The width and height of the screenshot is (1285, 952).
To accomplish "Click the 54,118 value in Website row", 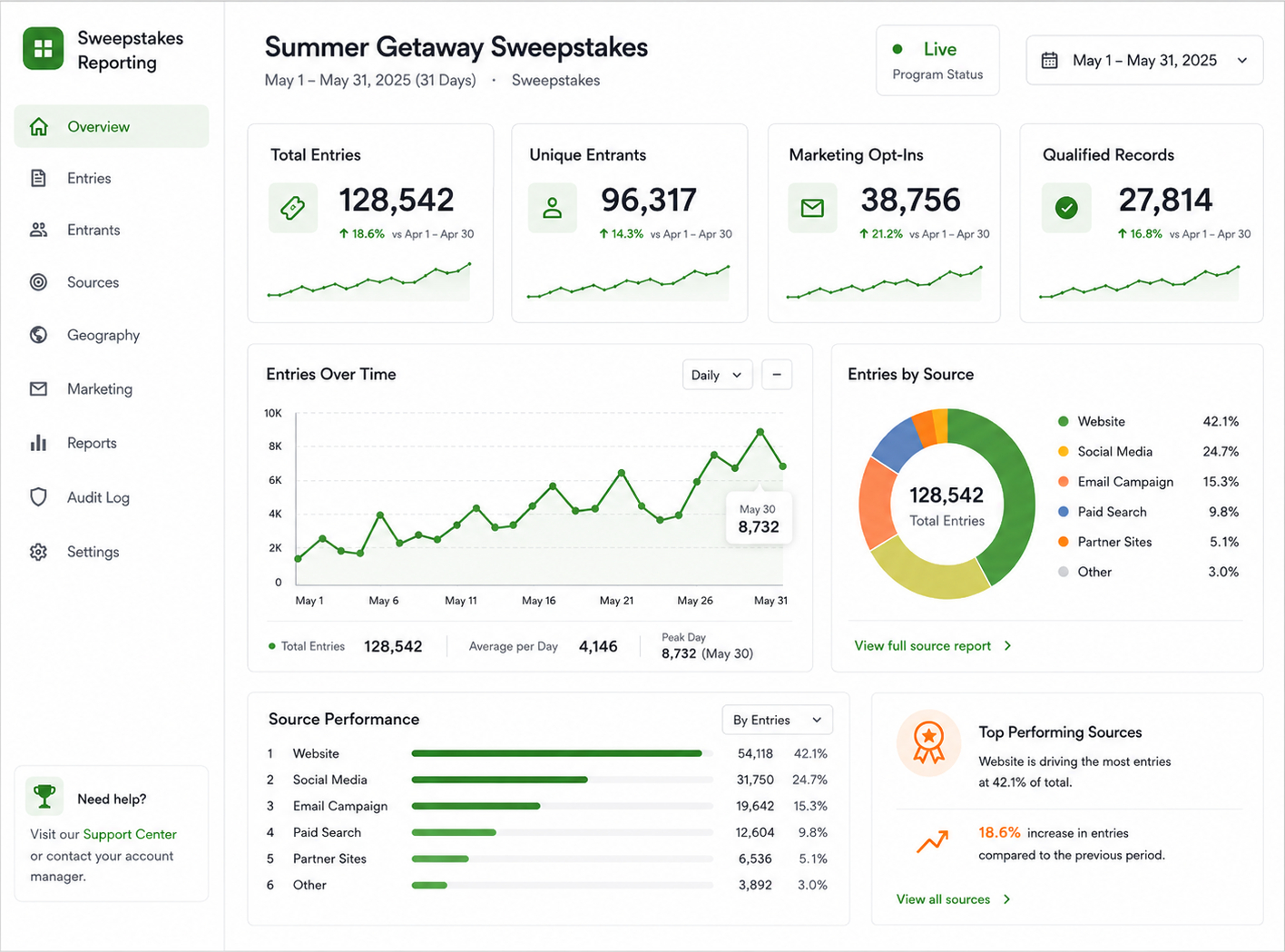I will 755,753.
